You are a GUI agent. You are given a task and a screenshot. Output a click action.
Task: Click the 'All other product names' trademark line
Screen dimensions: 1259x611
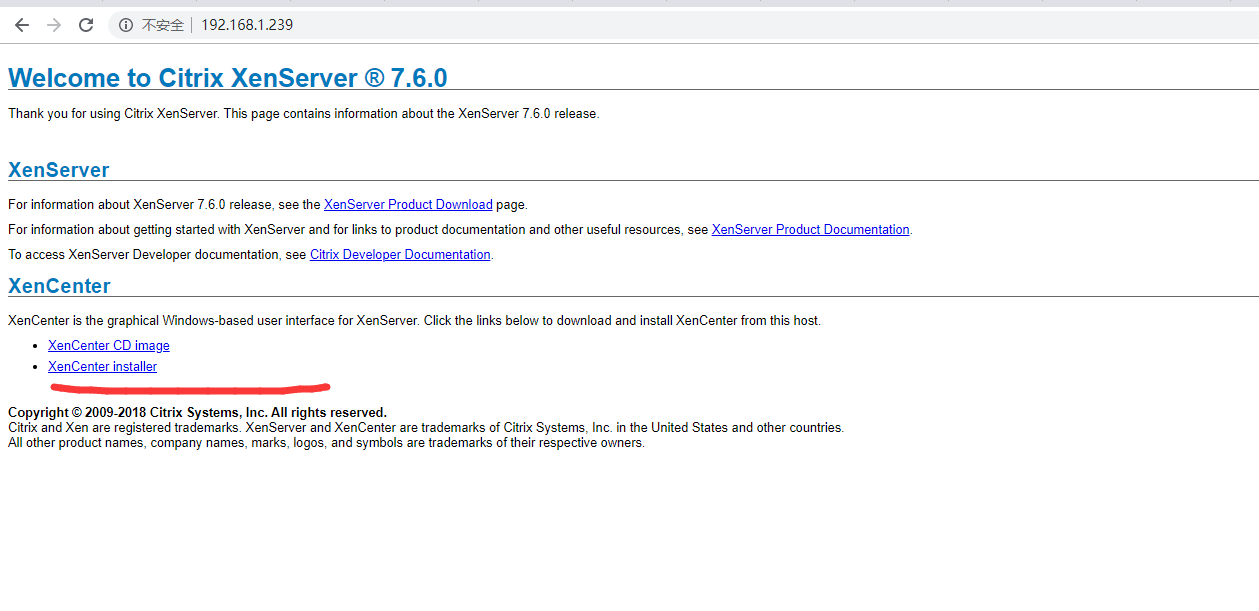(326, 443)
